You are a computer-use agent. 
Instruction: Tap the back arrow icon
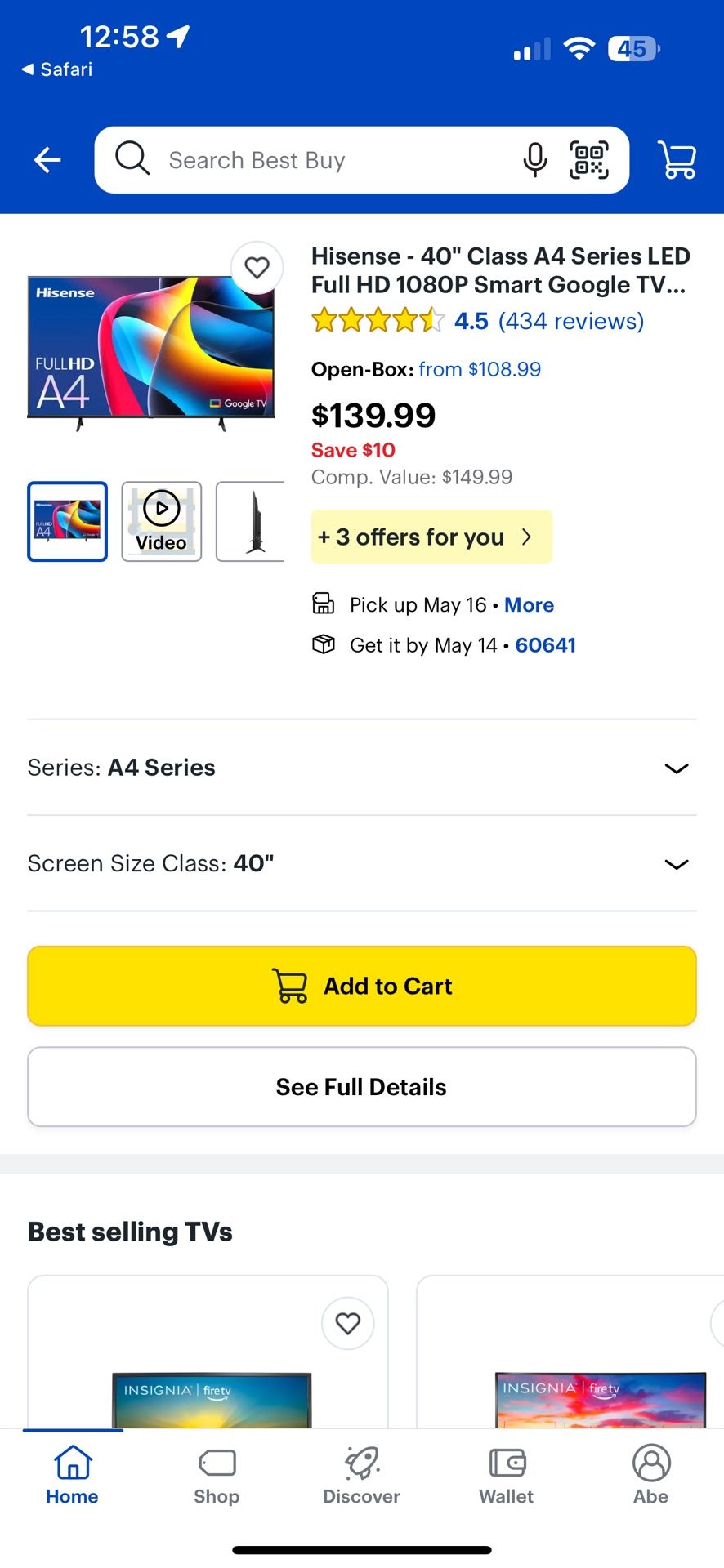pos(47,160)
